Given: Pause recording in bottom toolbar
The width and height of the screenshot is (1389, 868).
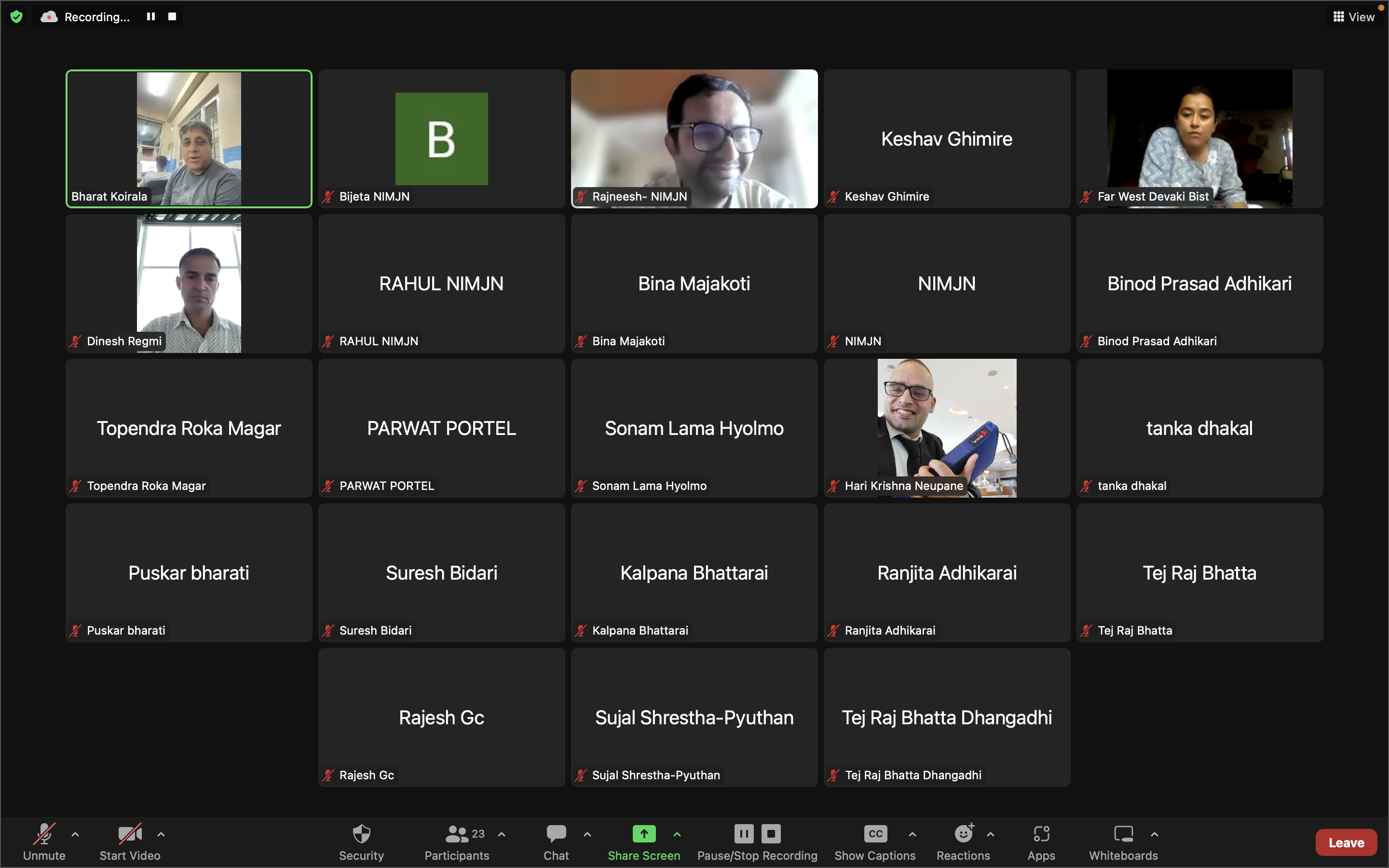Looking at the screenshot, I should point(743,834).
